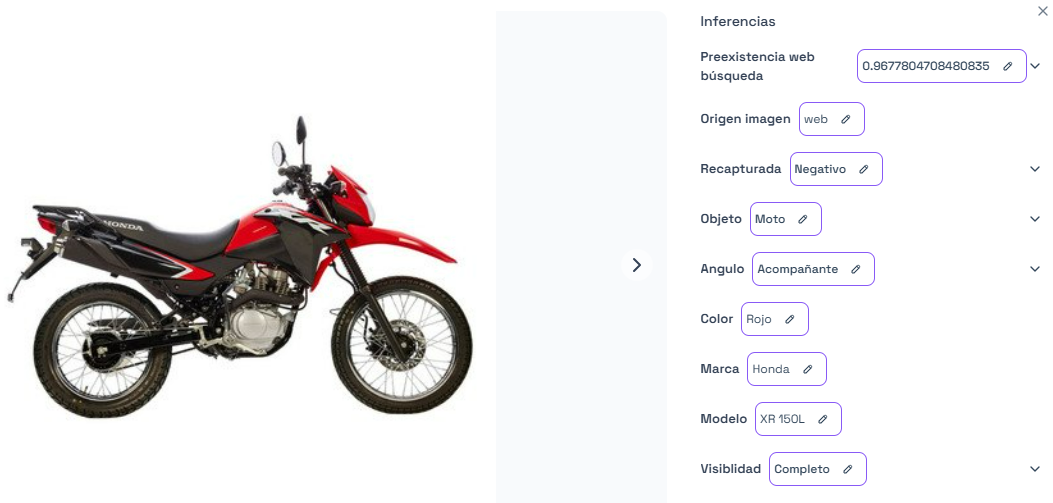1053x503 pixels.
Task: Expand the Preexistencia web búsqueda row chevron
Action: point(1035,66)
